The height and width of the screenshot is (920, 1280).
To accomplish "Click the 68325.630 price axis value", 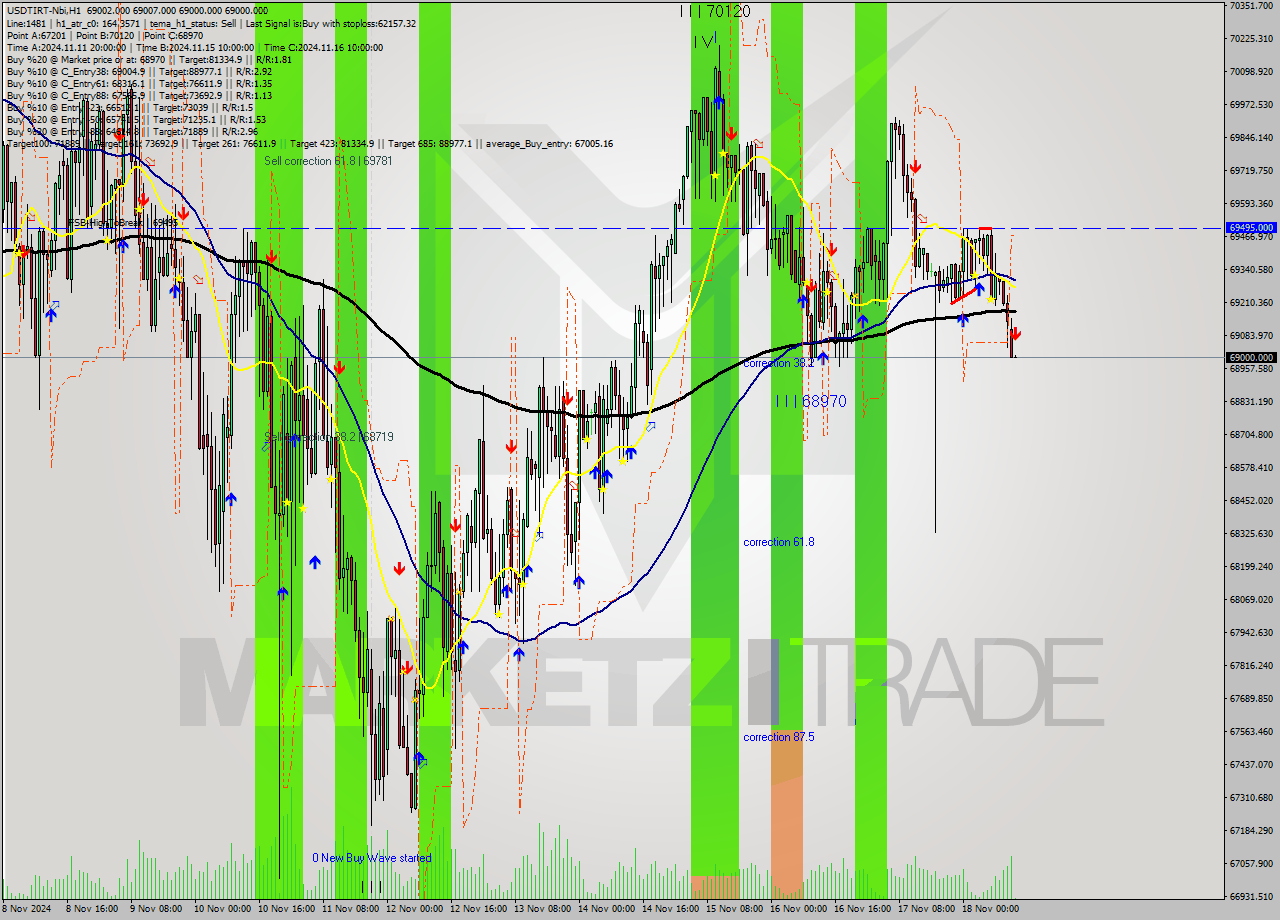I will (1251, 534).
